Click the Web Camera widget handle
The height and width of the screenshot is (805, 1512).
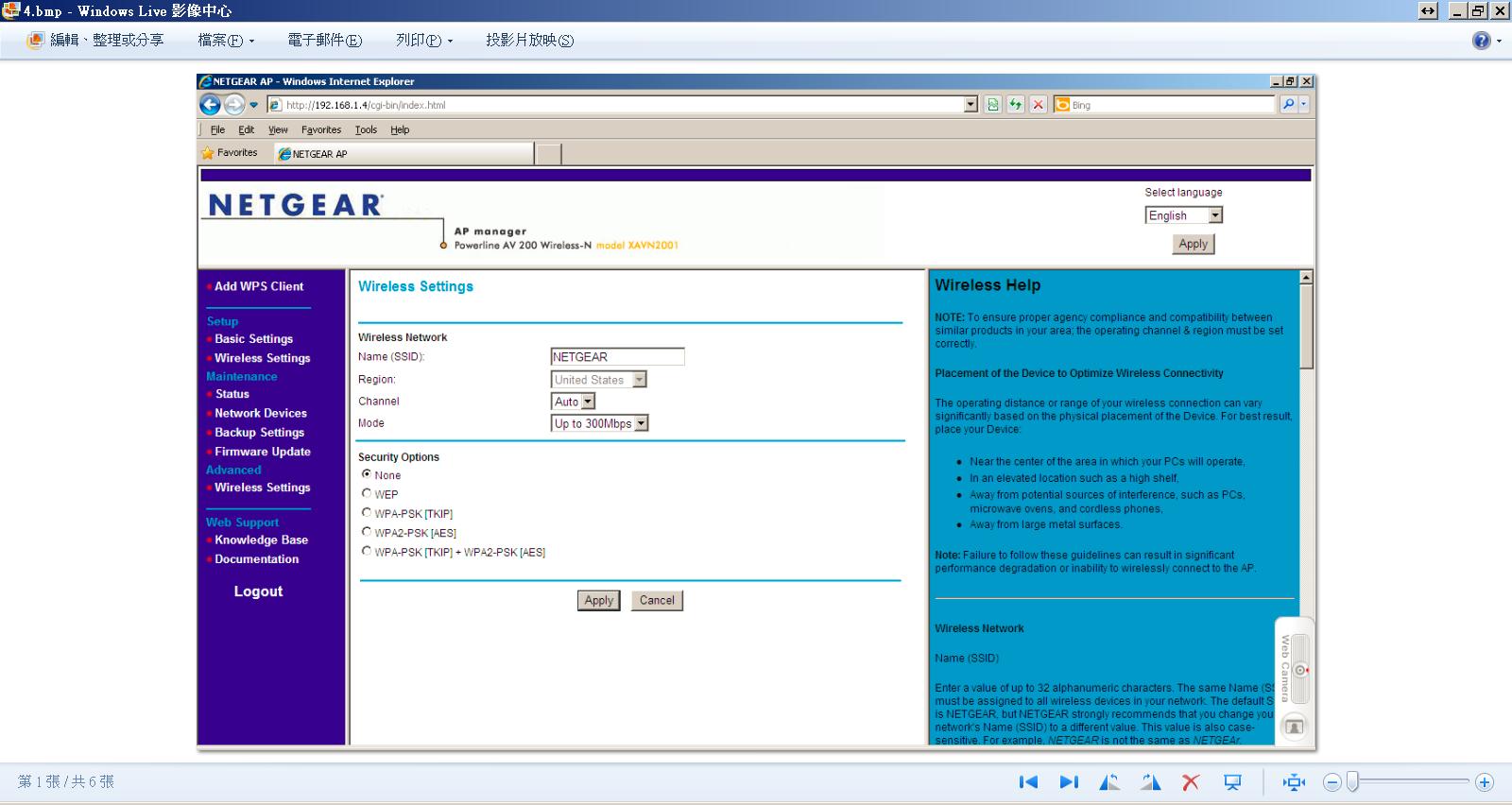coord(1300,670)
